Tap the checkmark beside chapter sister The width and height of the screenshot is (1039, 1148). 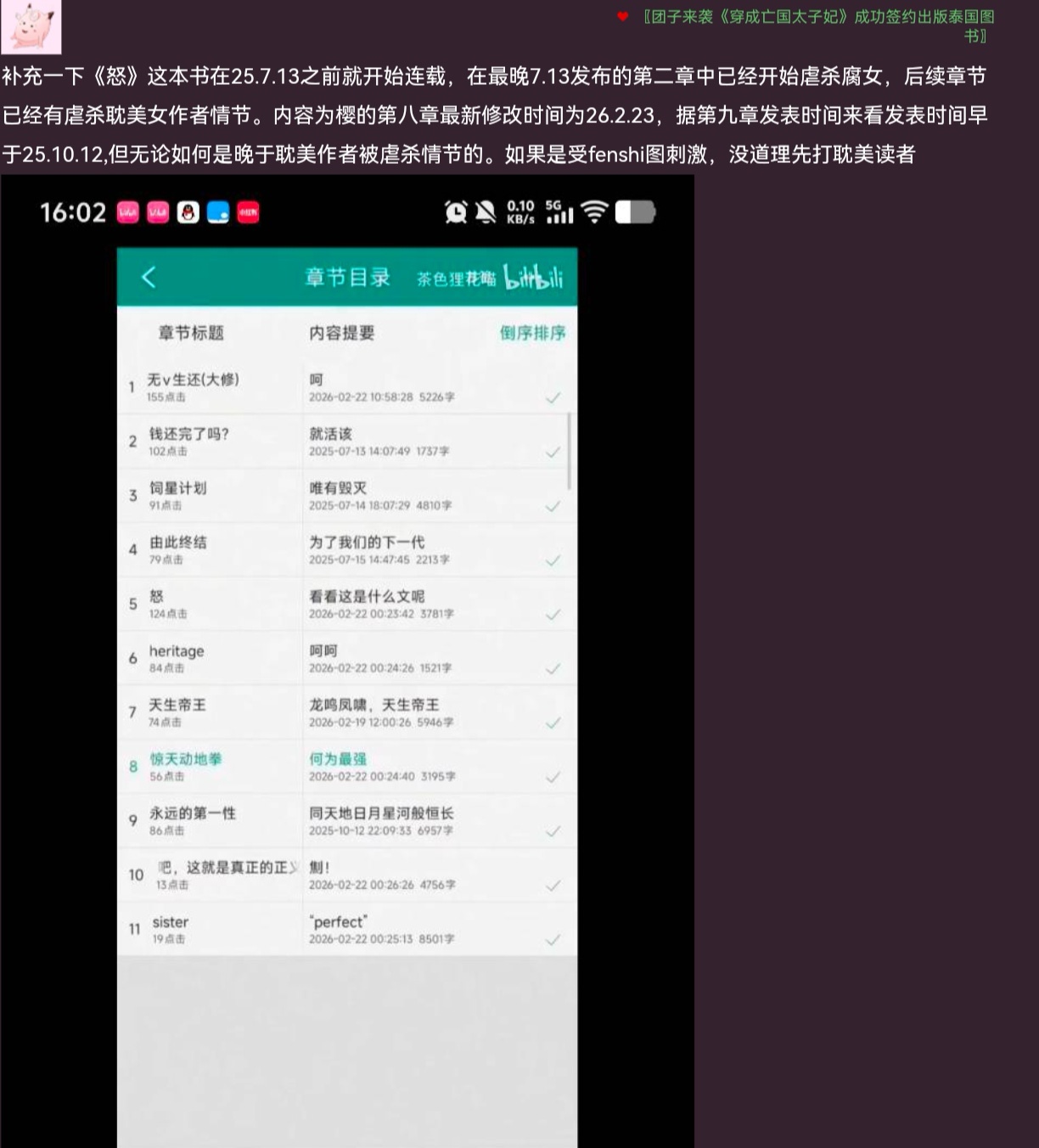(x=553, y=941)
